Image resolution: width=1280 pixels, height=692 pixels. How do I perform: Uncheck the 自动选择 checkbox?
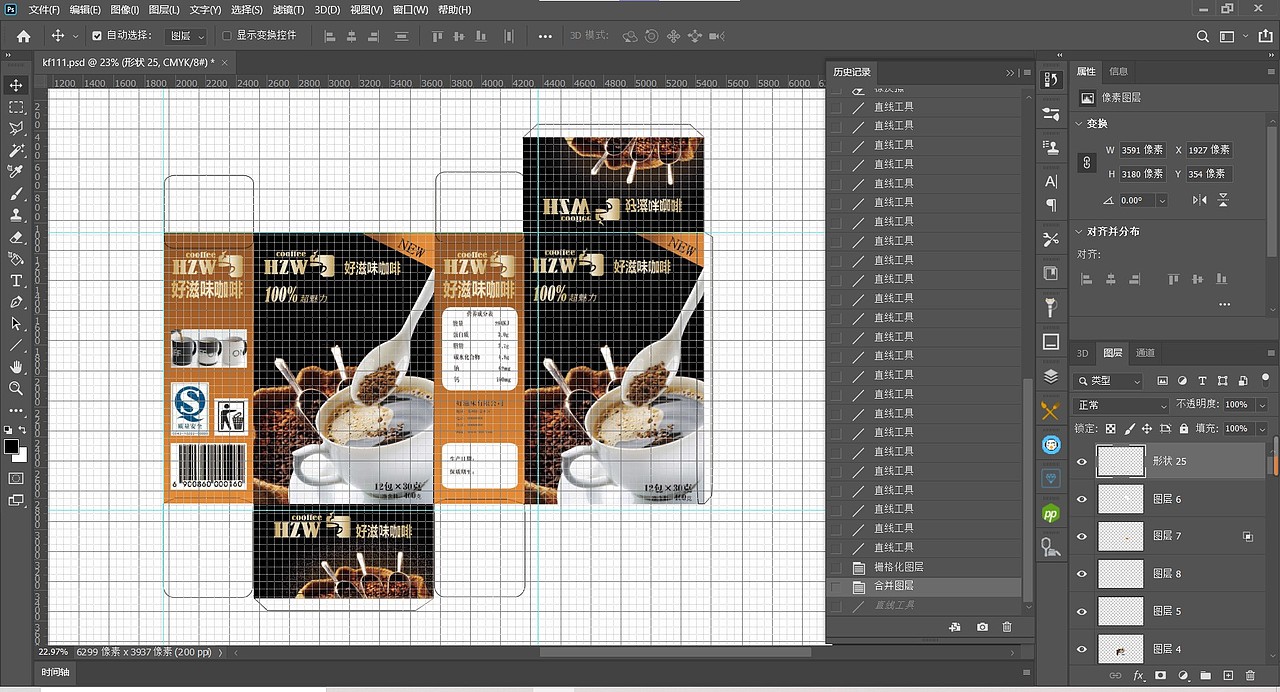[97, 35]
